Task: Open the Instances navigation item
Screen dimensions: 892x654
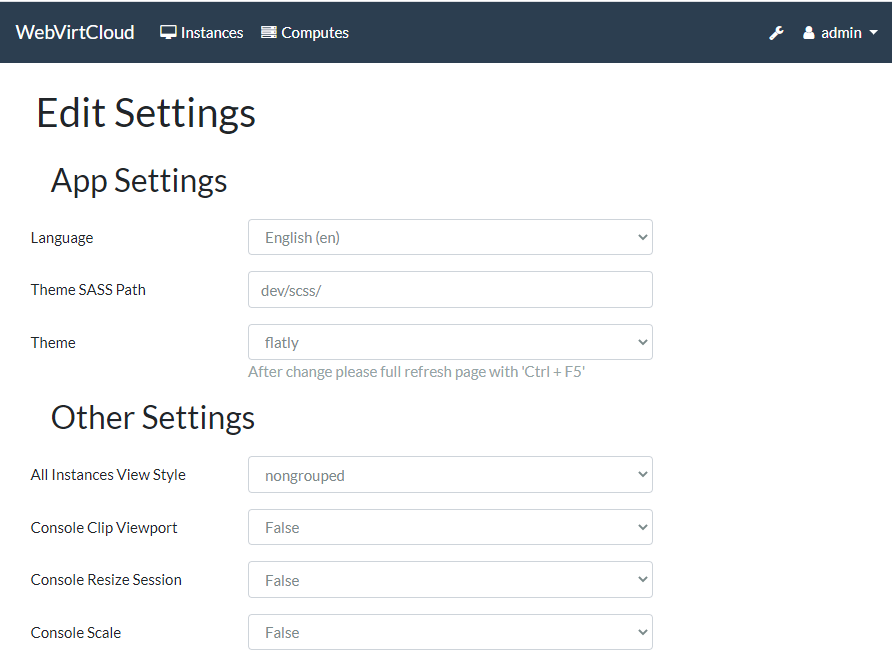Action: (212, 32)
